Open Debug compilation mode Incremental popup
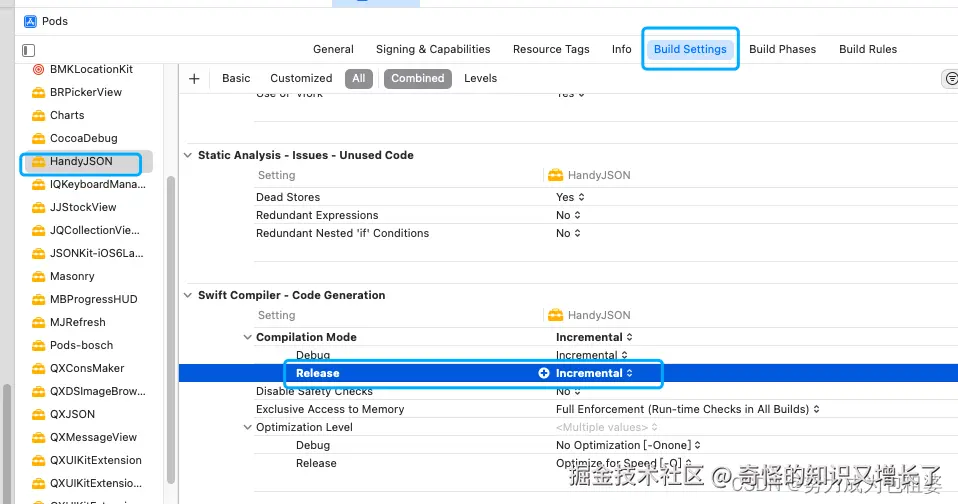 point(591,355)
